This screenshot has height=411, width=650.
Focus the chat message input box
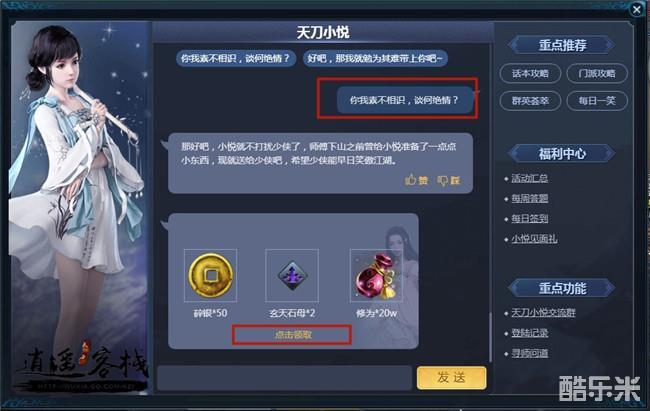284,377
